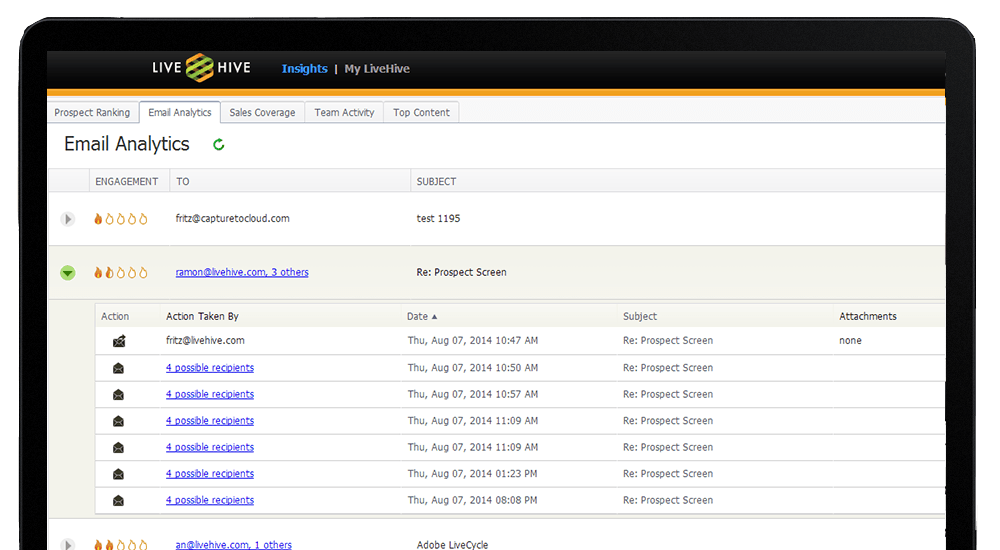Switch to Sales Coverage tab
Screen dimensions: 1000x550
(x=262, y=112)
